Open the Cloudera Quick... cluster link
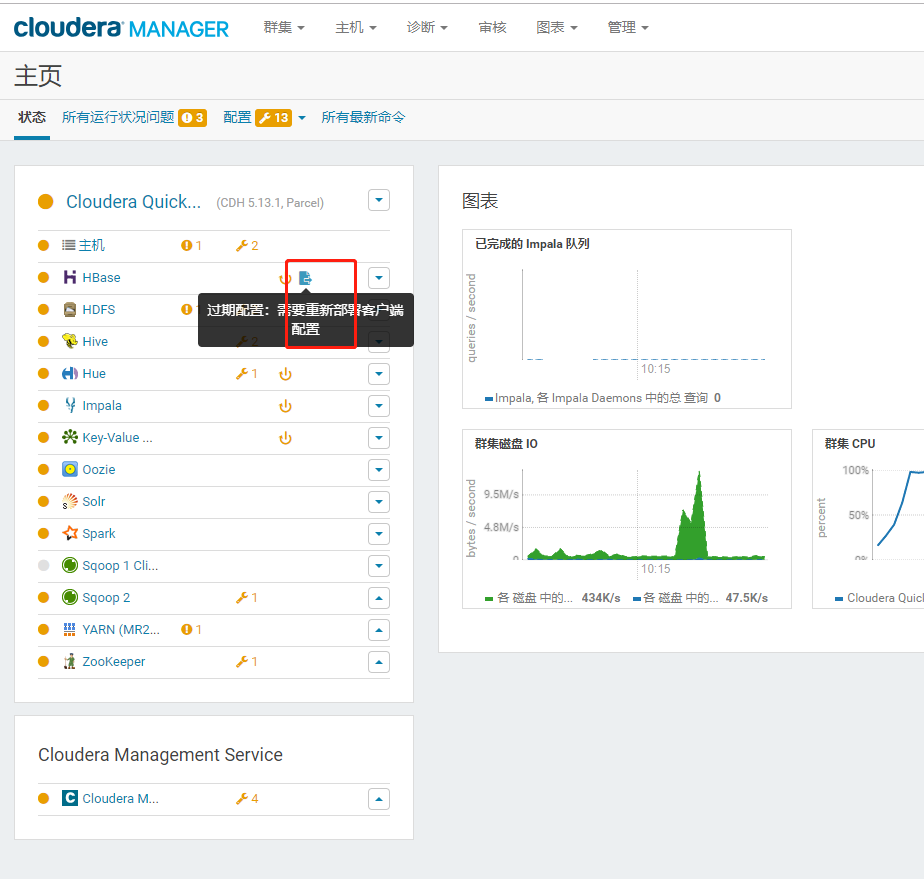Screen dimensions: 924x879 (x=133, y=201)
